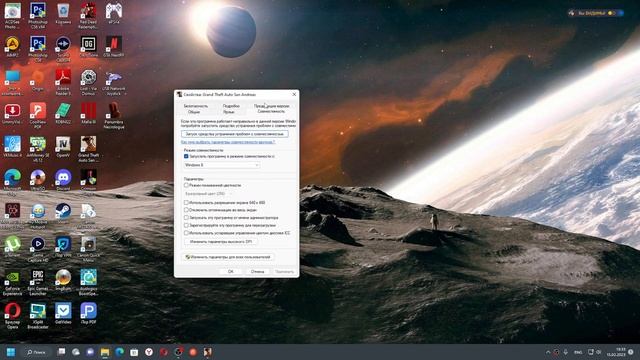The height and width of the screenshot is (360, 640).
Task: Click the taskbar search box
Action: coord(36,352)
